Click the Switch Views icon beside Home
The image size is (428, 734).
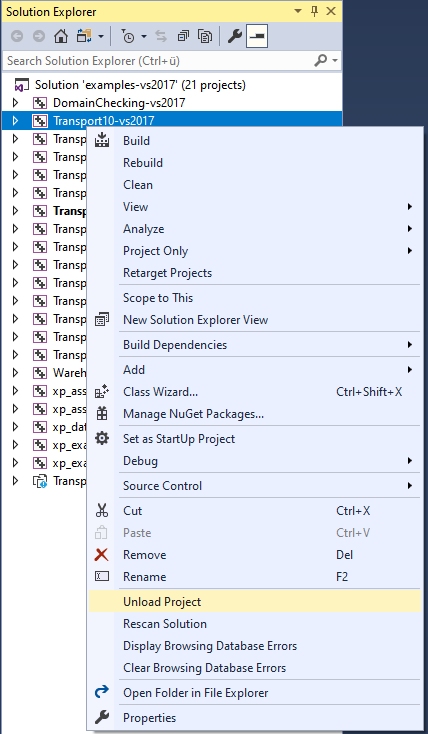click(84, 37)
